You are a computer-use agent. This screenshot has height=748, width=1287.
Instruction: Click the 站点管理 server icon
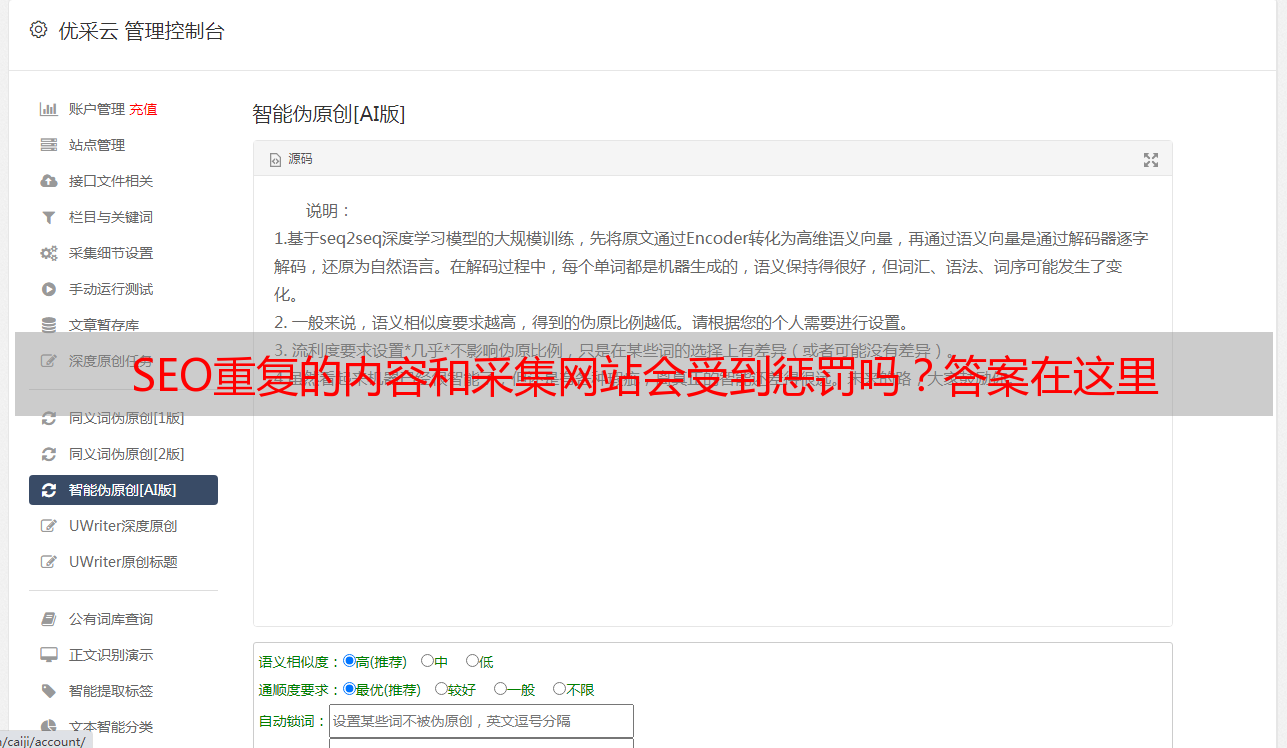(48, 145)
